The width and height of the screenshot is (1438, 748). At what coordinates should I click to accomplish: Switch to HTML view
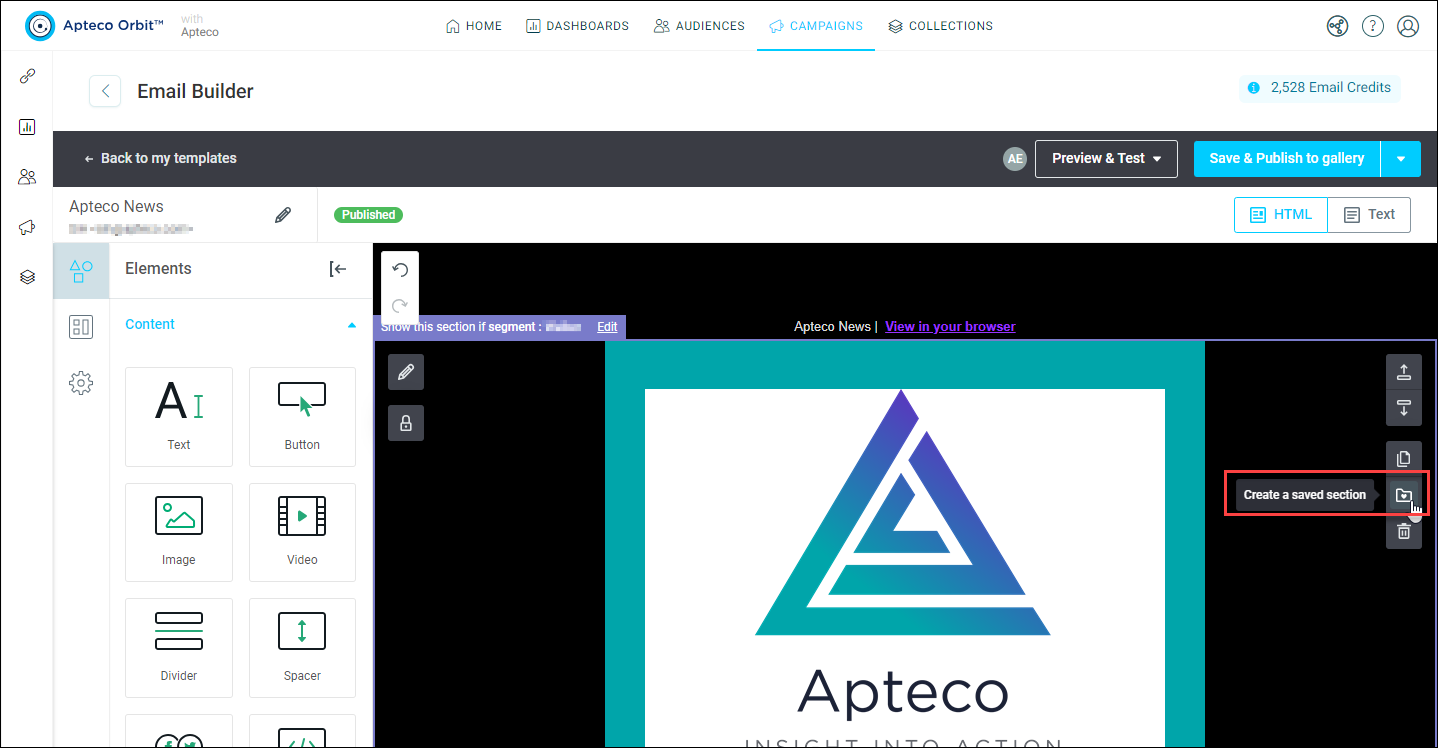click(x=1281, y=215)
